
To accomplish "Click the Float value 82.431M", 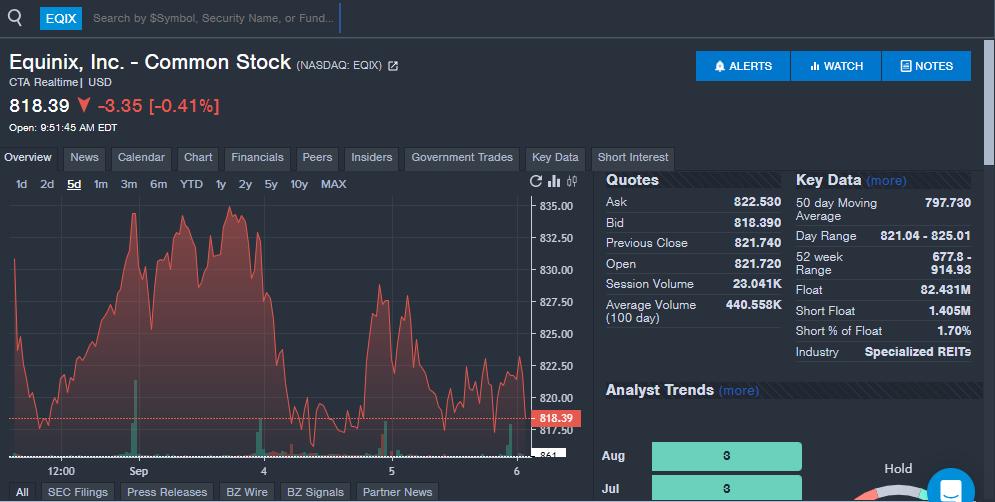I will point(946,290).
